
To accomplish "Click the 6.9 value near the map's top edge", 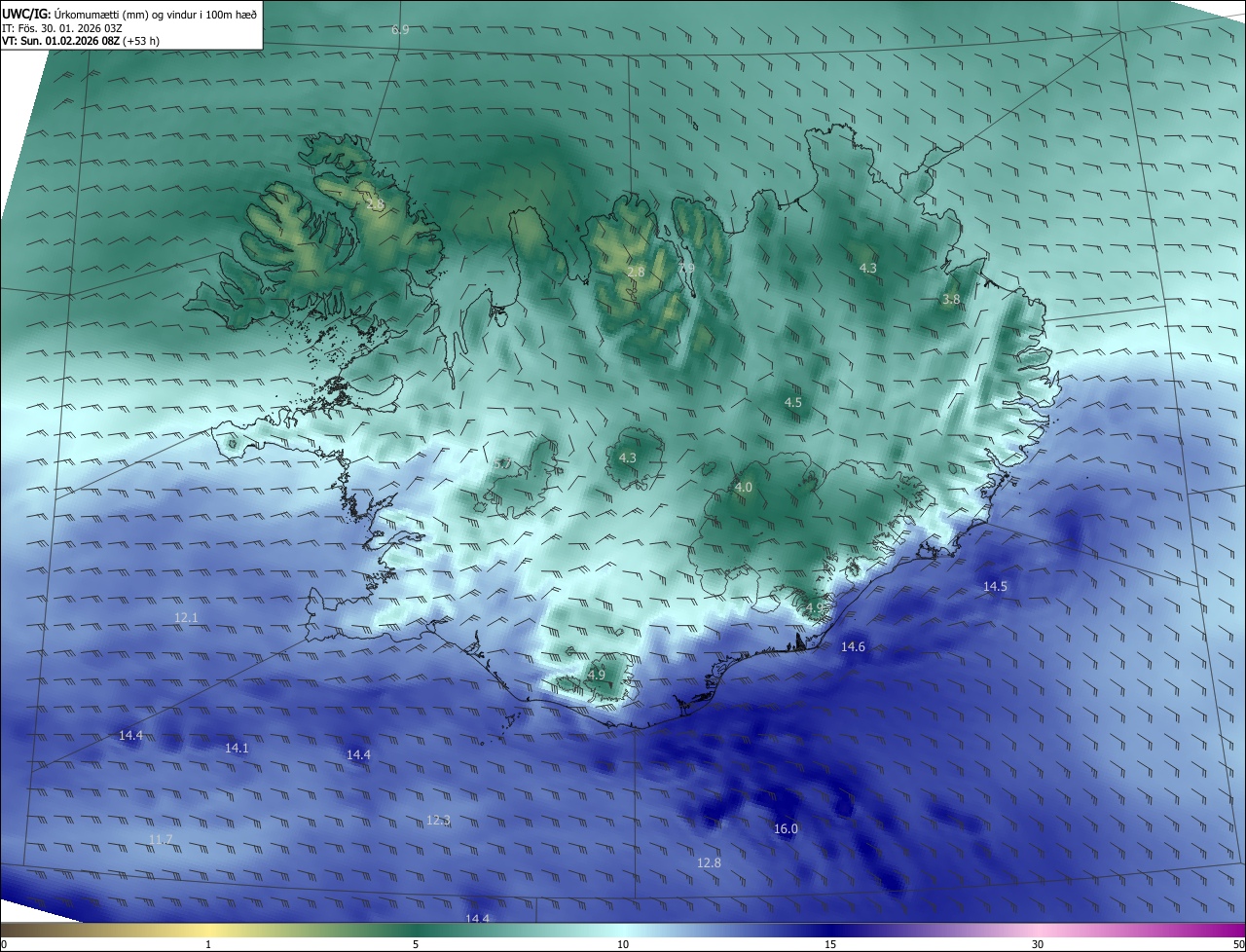I will click(x=400, y=30).
